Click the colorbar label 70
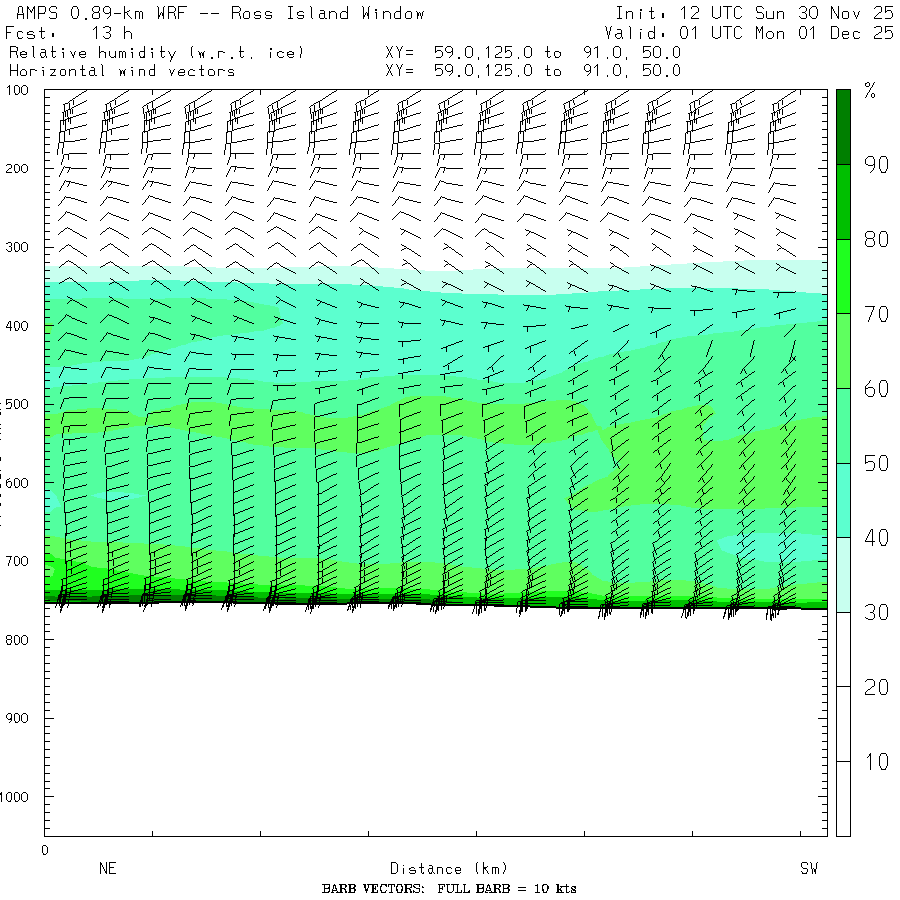The height and width of the screenshot is (900, 900). [x=876, y=314]
